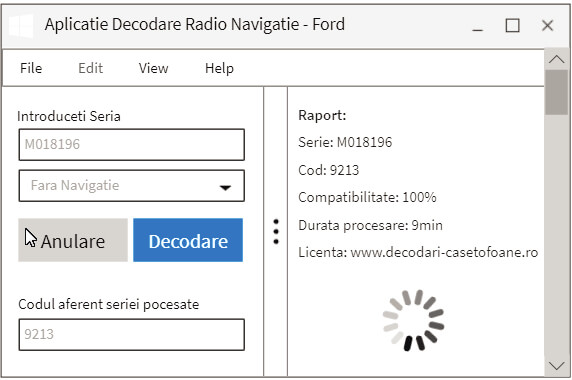This screenshot has width=572, height=380.
Task: Click the 'Compatibilitate: 100%' line
Action: [367, 198]
